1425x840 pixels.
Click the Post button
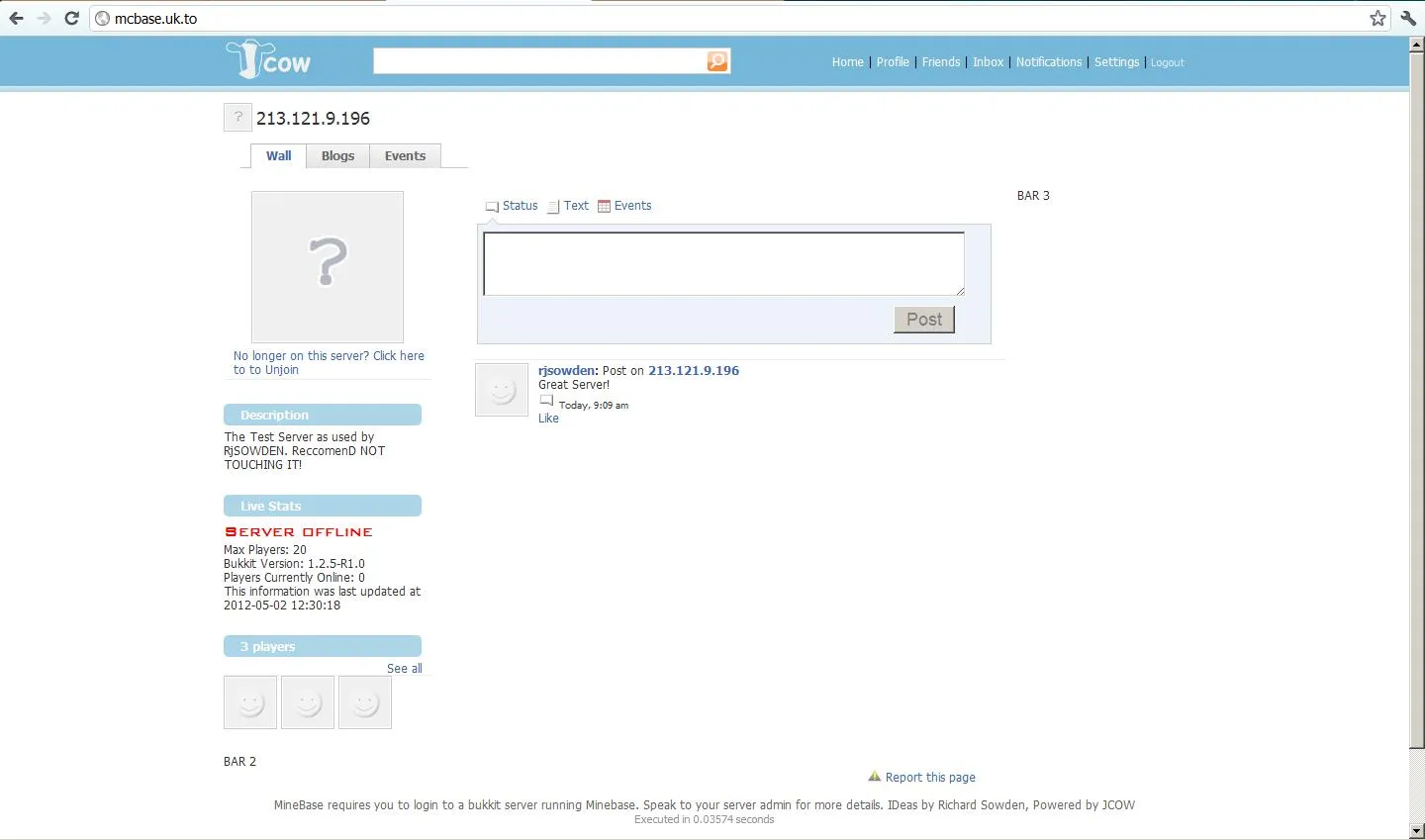coord(924,319)
